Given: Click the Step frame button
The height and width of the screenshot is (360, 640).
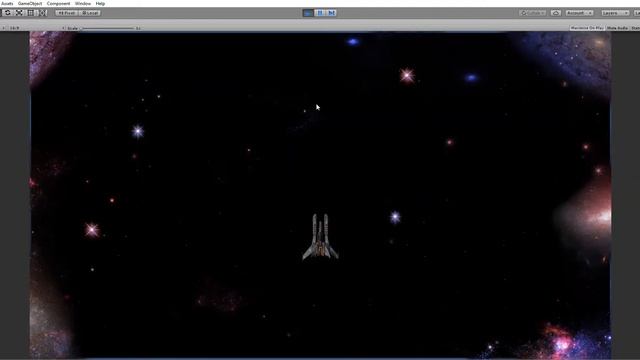Looking at the screenshot, I should [x=331, y=13].
